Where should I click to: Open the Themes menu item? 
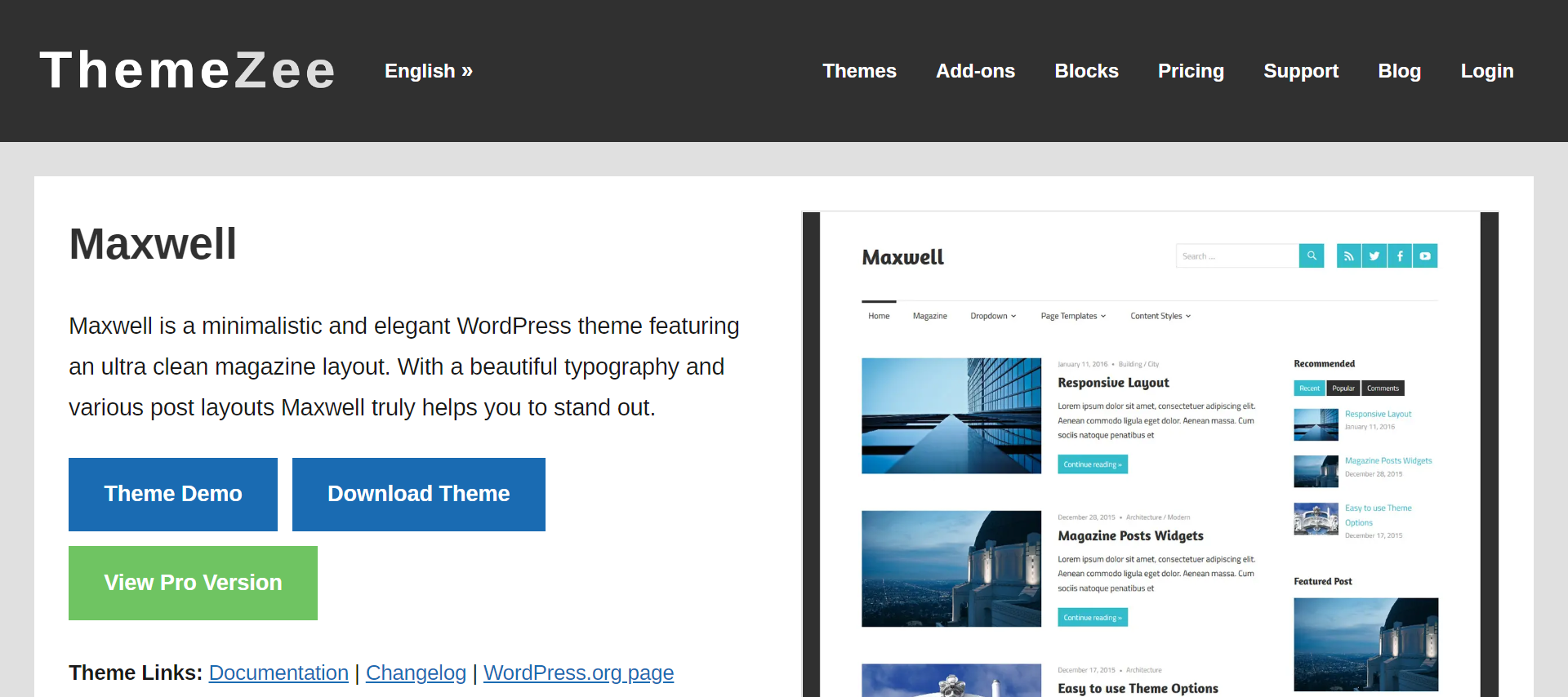[859, 71]
